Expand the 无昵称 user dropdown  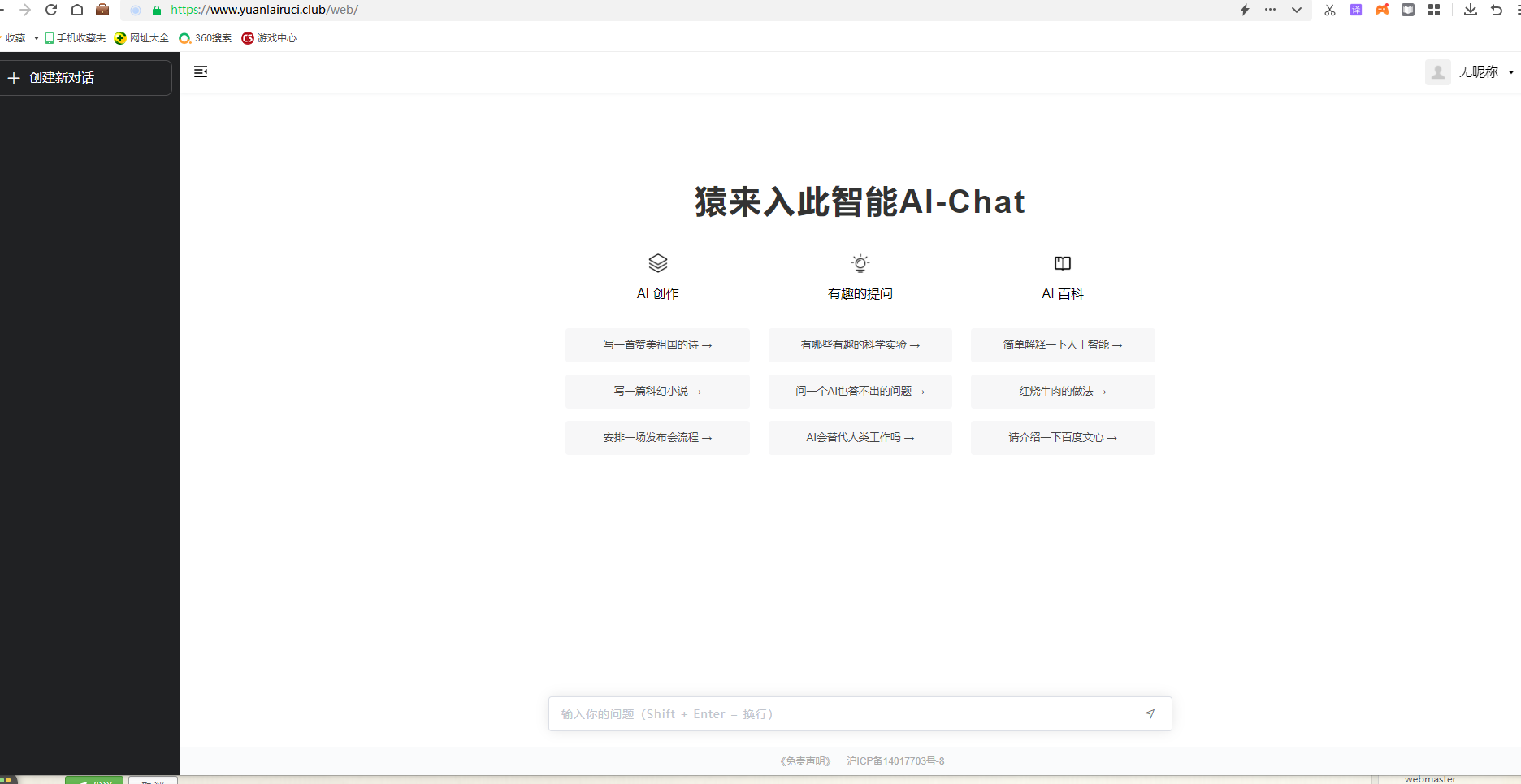(1510, 72)
